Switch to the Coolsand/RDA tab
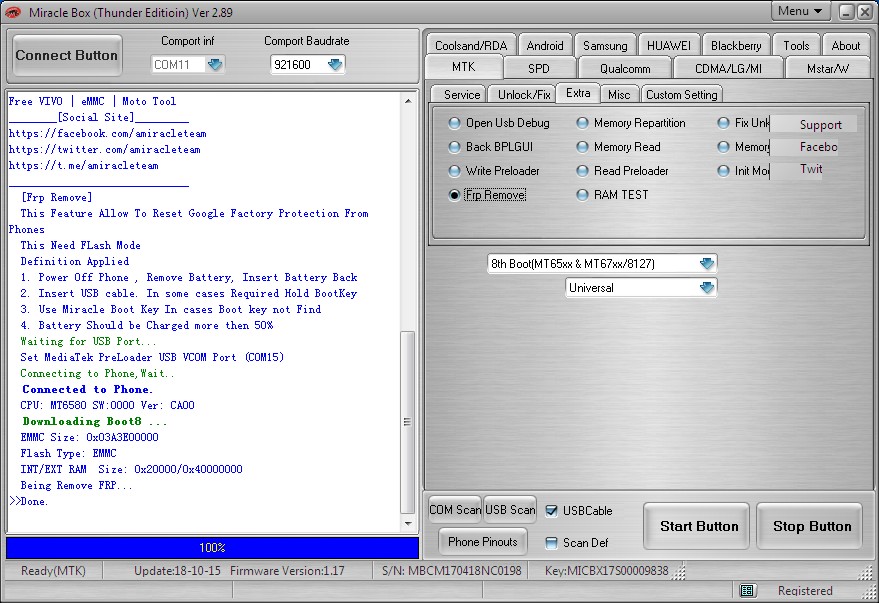The width and height of the screenshot is (879, 603). click(471, 45)
